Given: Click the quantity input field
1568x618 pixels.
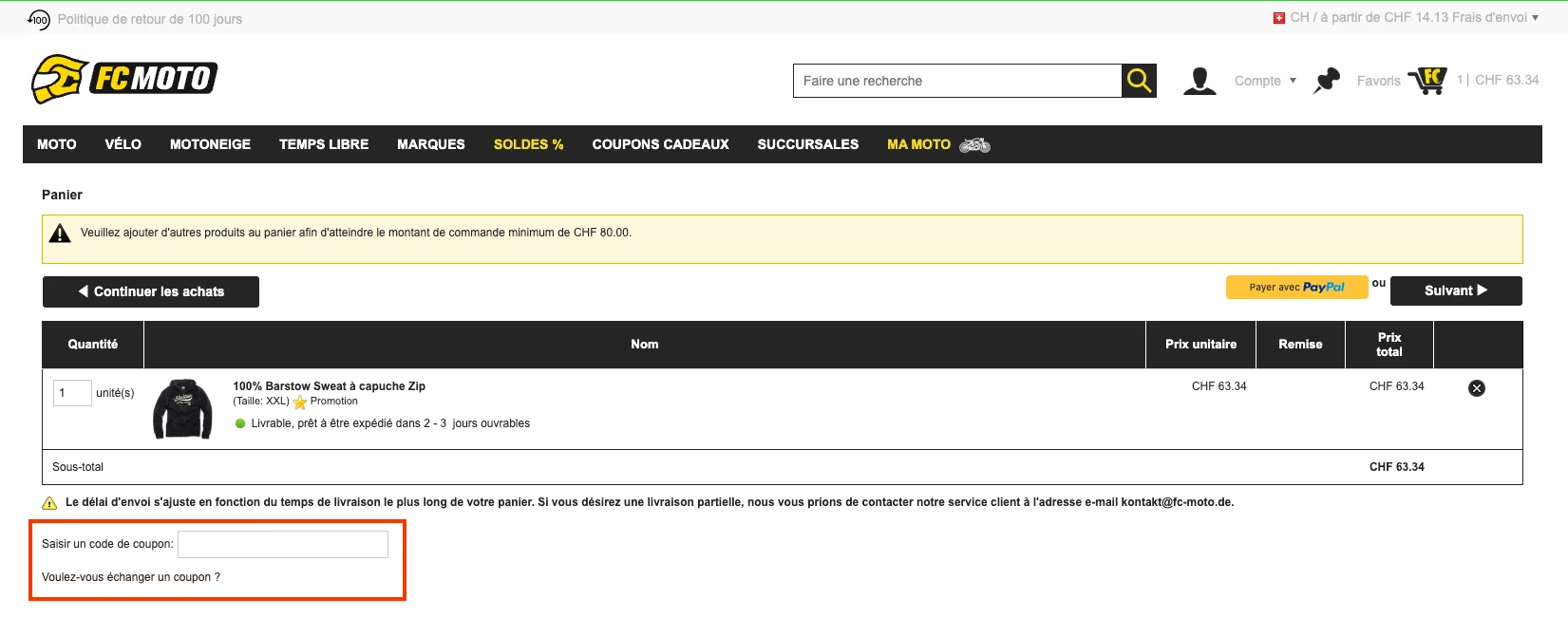Looking at the screenshot, I should (72, 393).
